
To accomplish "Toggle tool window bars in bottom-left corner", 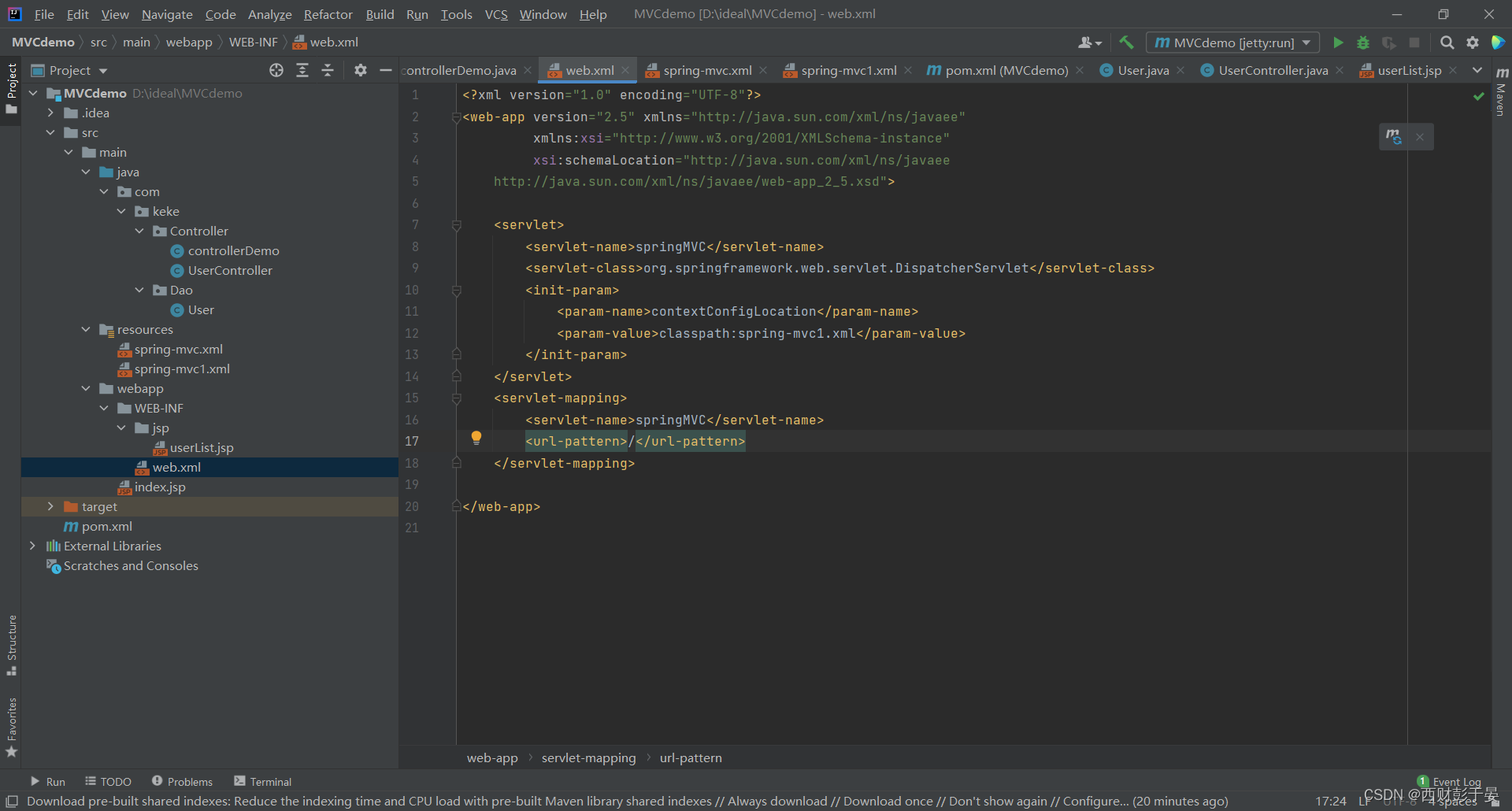I will click(12, 801).
